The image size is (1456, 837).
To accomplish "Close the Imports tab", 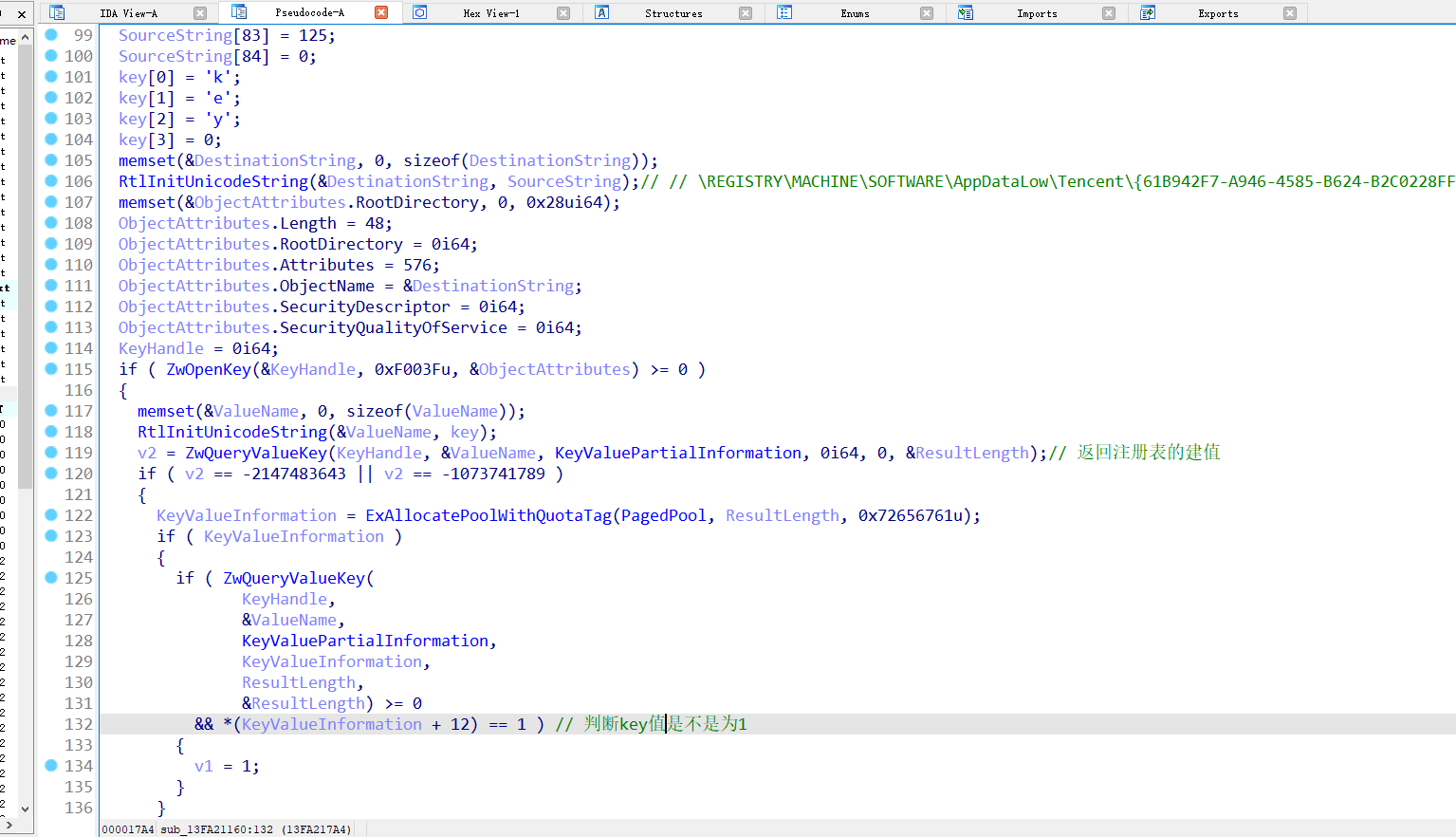I will pos(1108,13).
